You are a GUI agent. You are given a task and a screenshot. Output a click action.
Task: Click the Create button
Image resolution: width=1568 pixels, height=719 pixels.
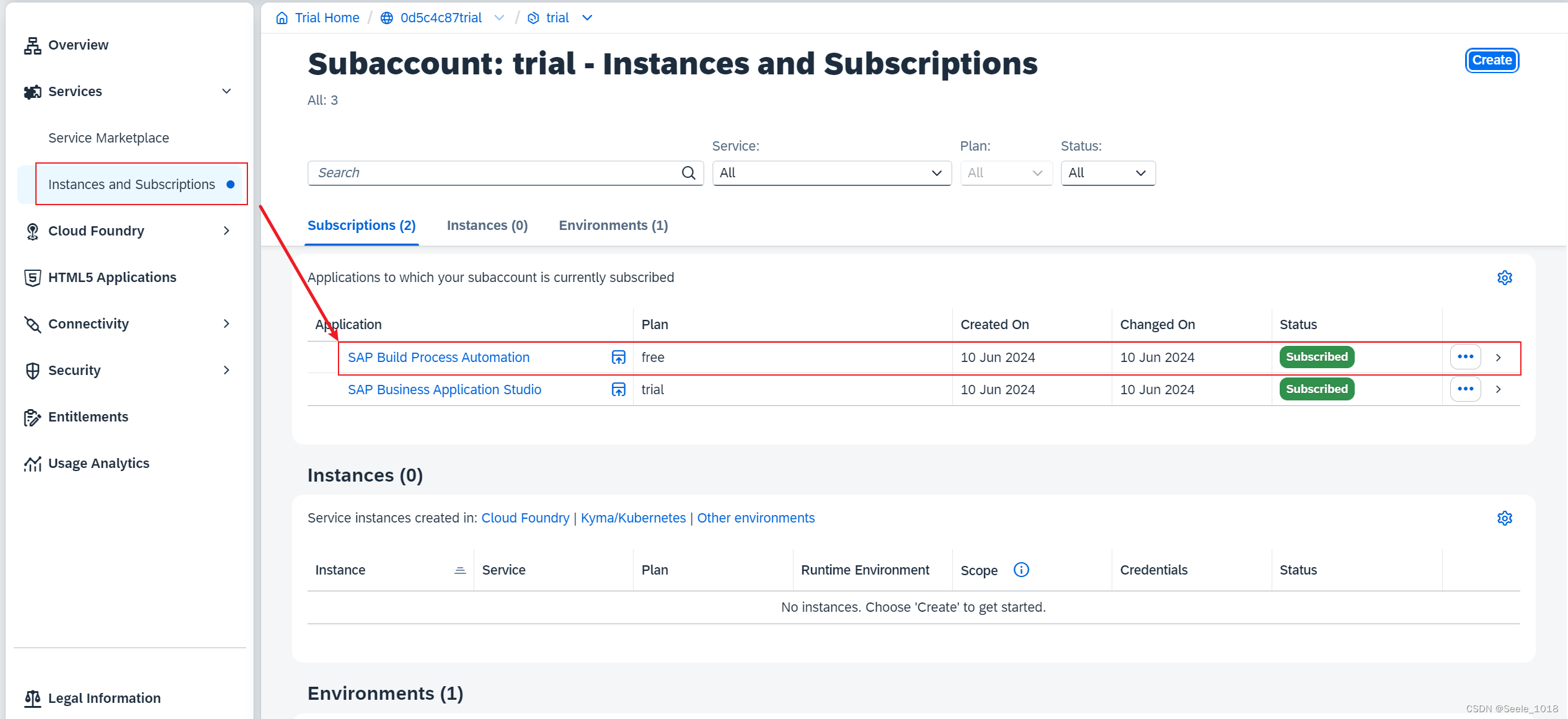pyautogui.click(x=1492, y=60)
